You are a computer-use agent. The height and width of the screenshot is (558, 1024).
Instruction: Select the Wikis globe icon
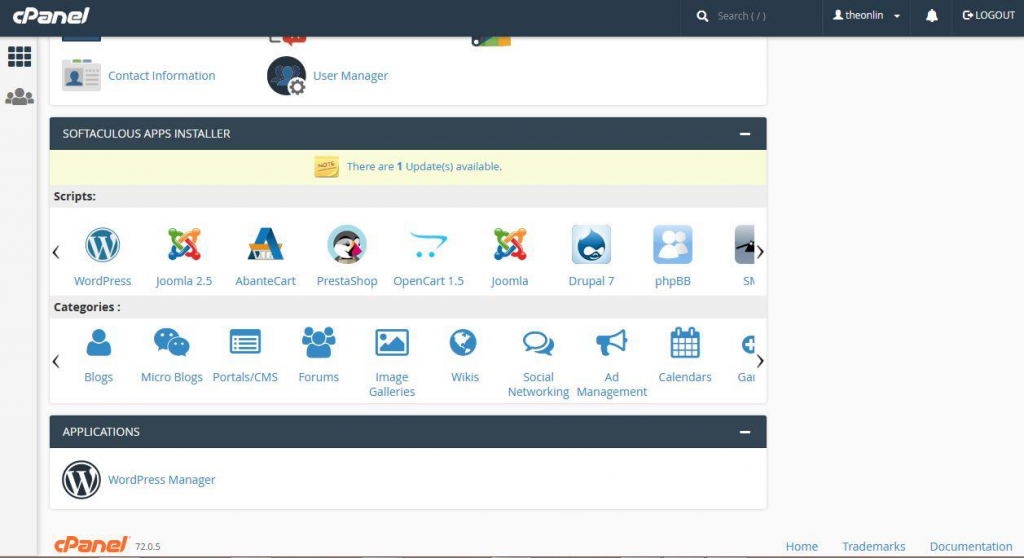pyautogui.click(x=463, y=343)
